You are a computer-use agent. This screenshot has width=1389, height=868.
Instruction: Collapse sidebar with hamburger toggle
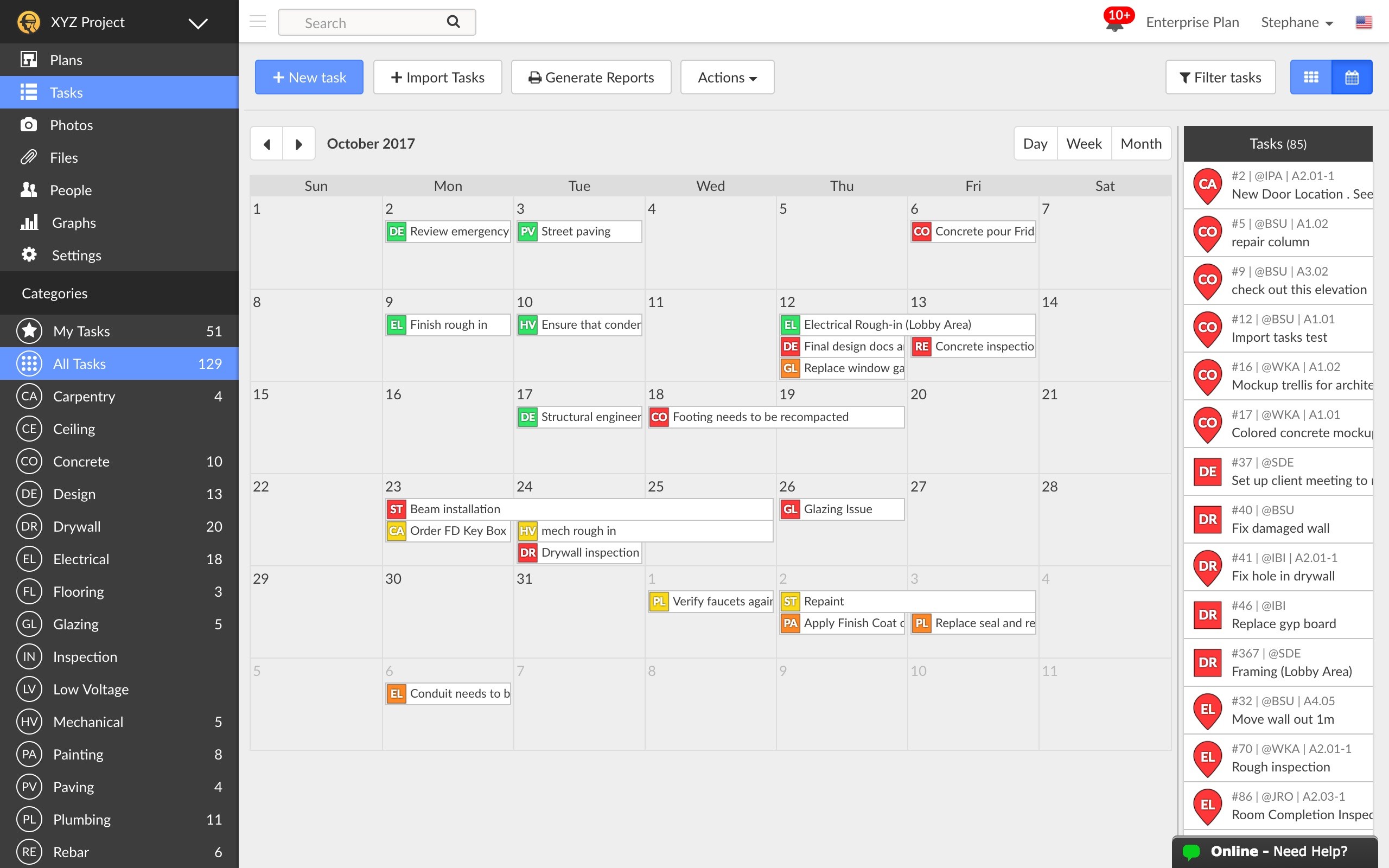point(257,21)
